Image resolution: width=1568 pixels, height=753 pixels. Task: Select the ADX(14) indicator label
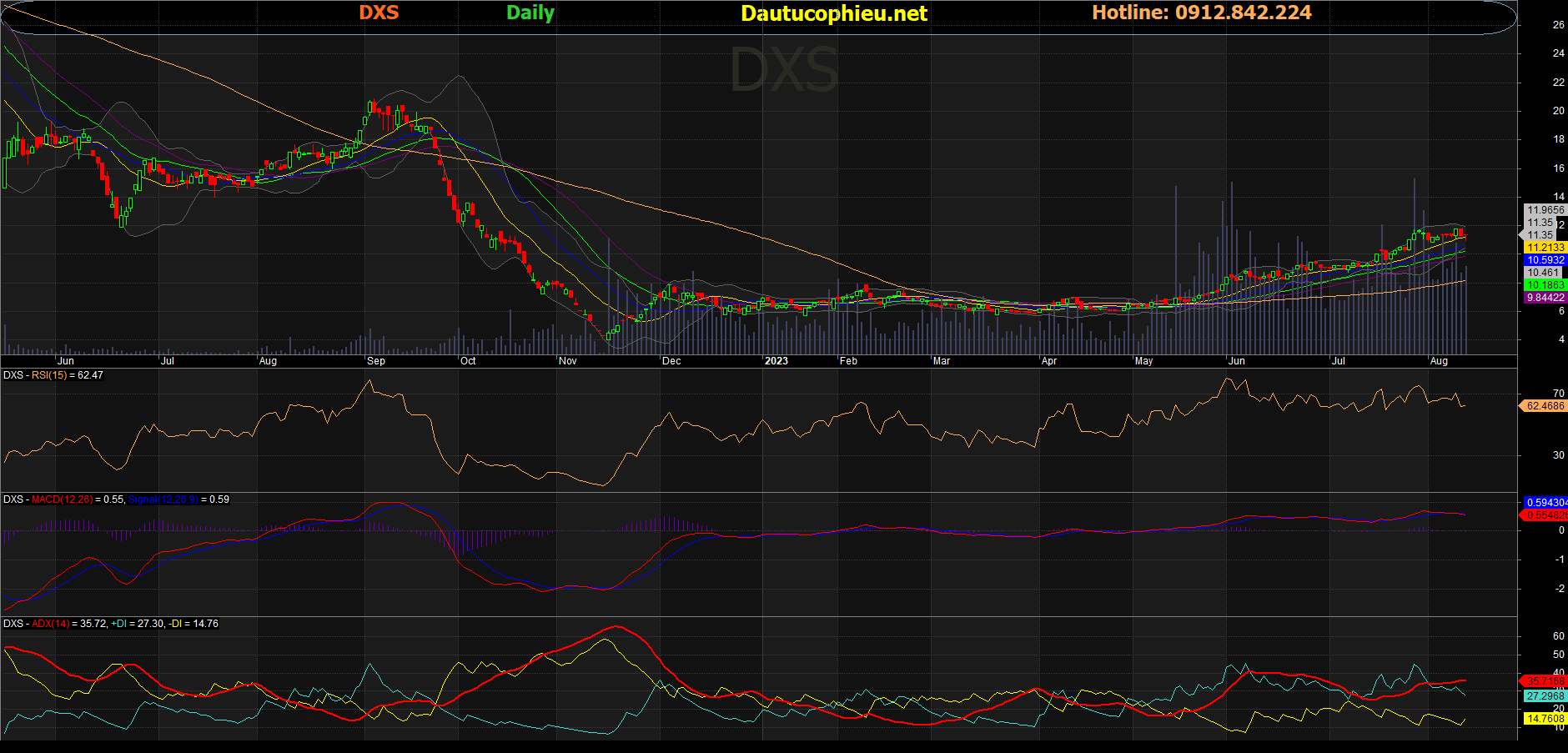[51, 624]
